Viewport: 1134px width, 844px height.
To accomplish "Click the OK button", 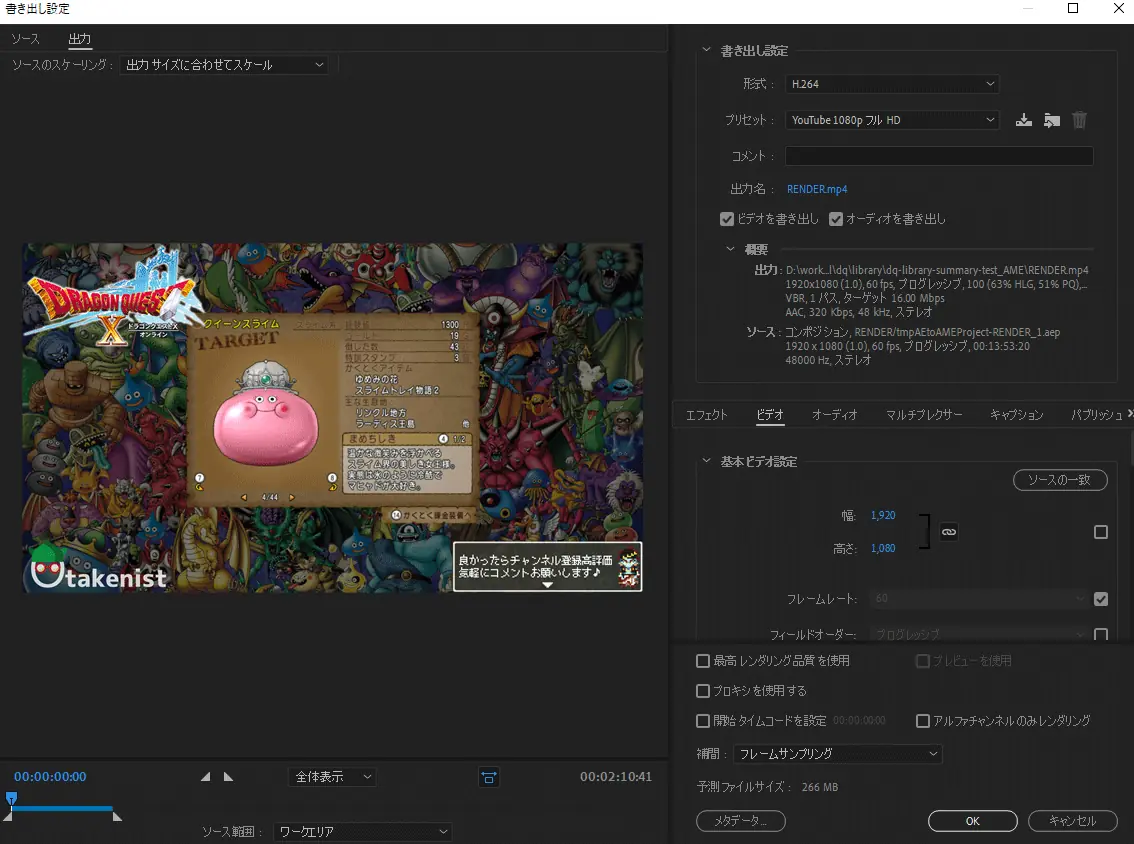I will [x=973, y=821].
